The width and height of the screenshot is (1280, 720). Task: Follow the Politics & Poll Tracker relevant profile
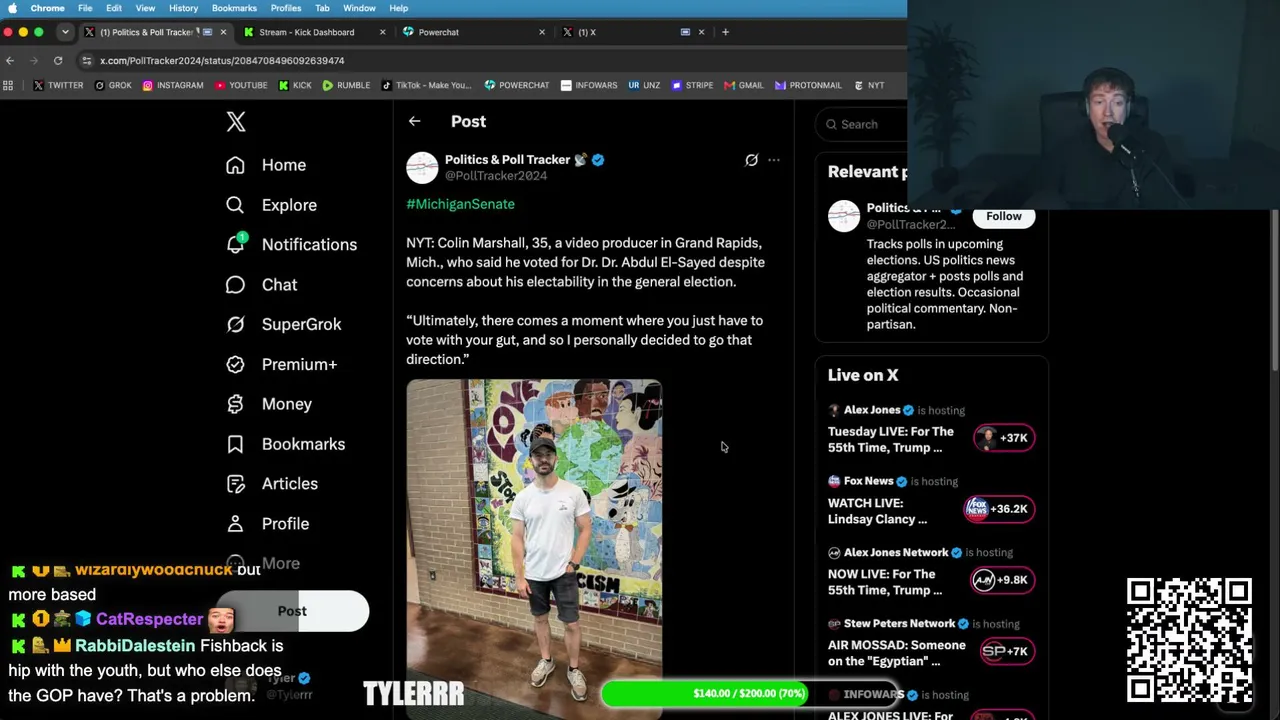click(1004, 216)
